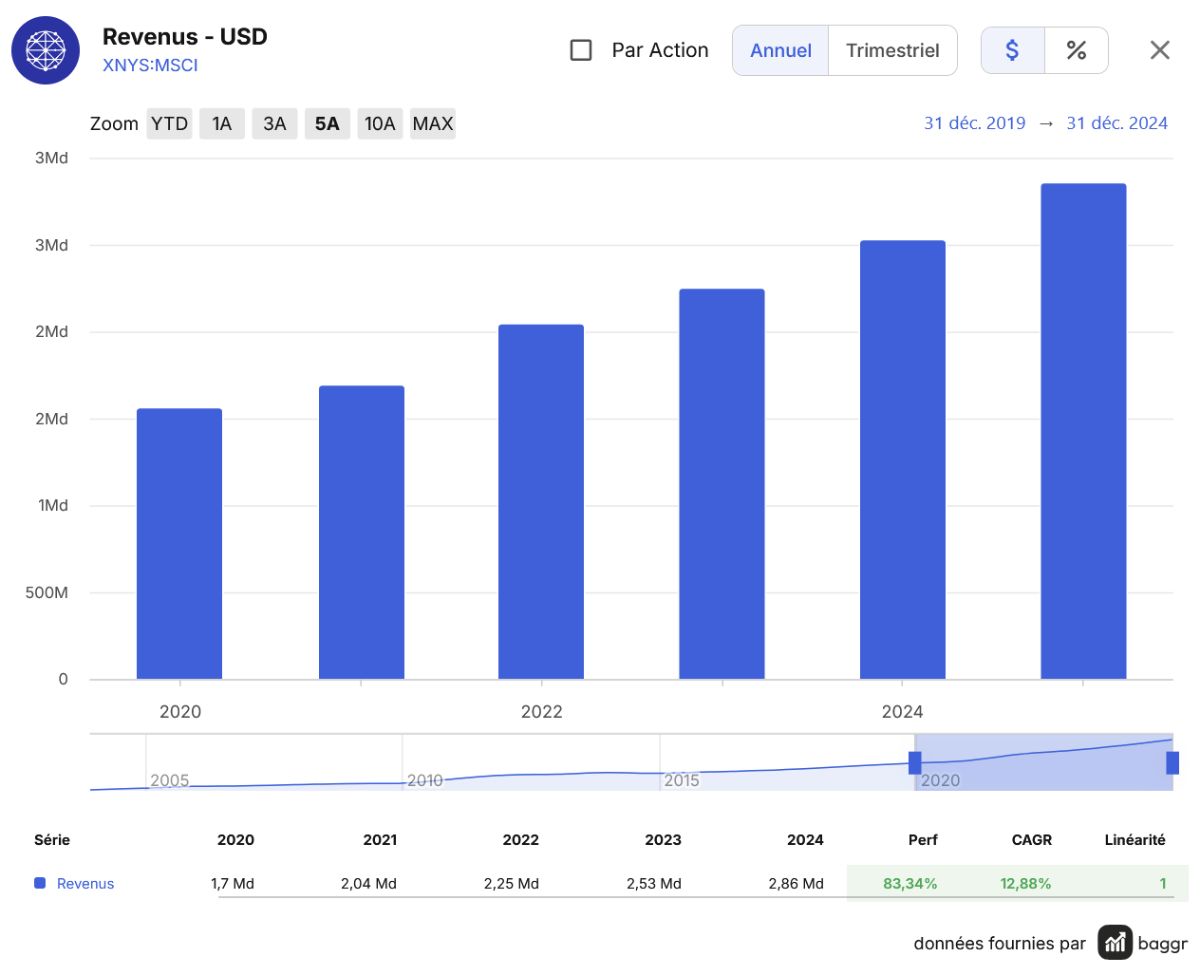Image resolution: width=1200 pixels, height=977 pixels.
Task: Click the CAGR column header
Action: pyautogui.click(x=1032, y=840)
